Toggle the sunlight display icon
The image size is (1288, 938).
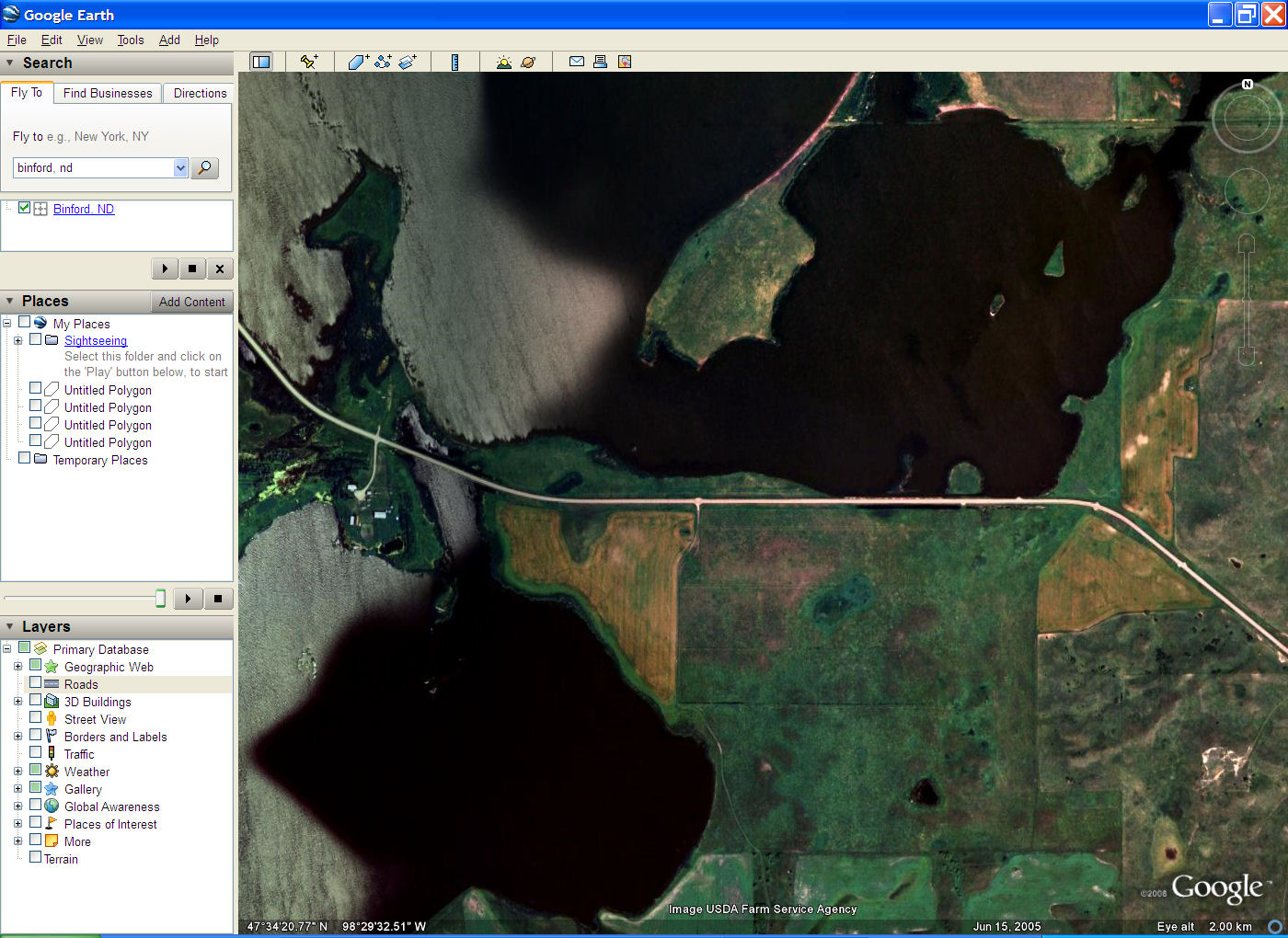point(503,62)
